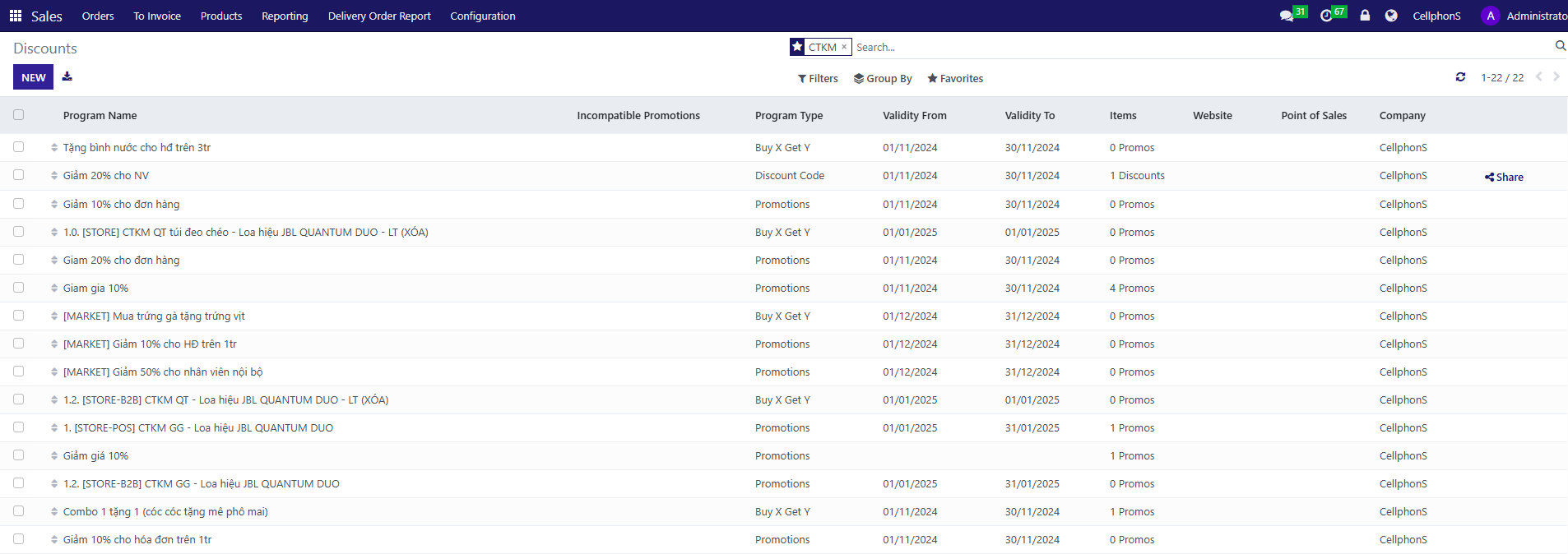Create a new discount with NEW button
This screenshot has height=554, width=1568.
(33, 77)
